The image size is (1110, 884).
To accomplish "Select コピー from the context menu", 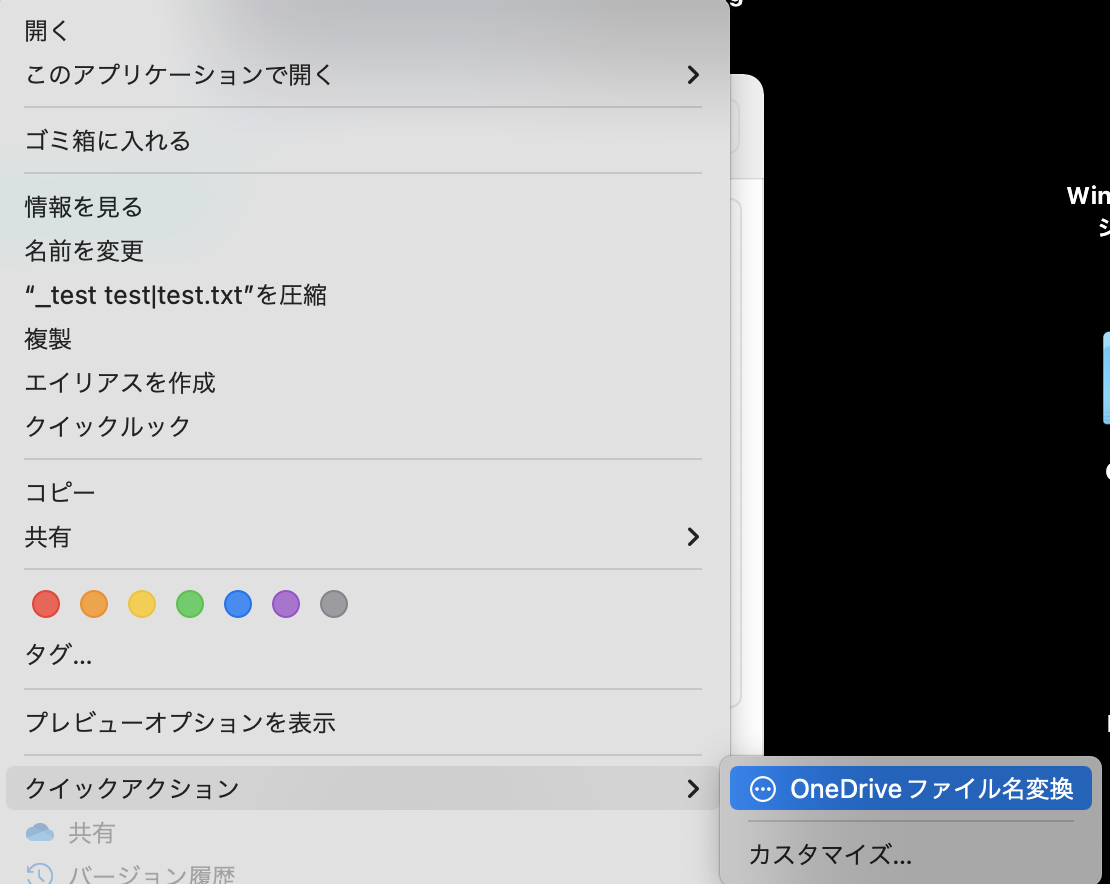I will pyautogui.click(x=59, y=493).
